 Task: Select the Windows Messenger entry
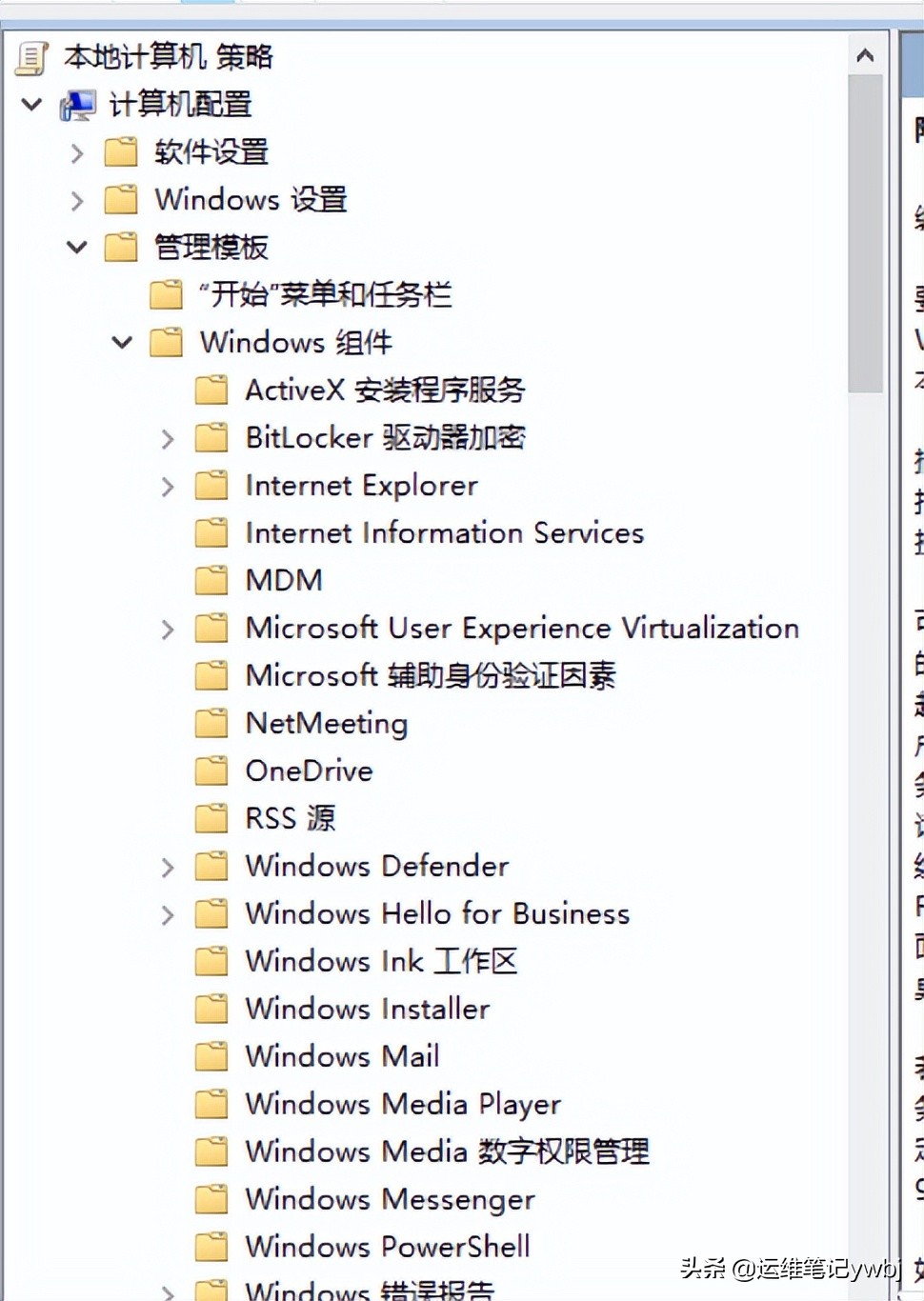click(390, 1199)
